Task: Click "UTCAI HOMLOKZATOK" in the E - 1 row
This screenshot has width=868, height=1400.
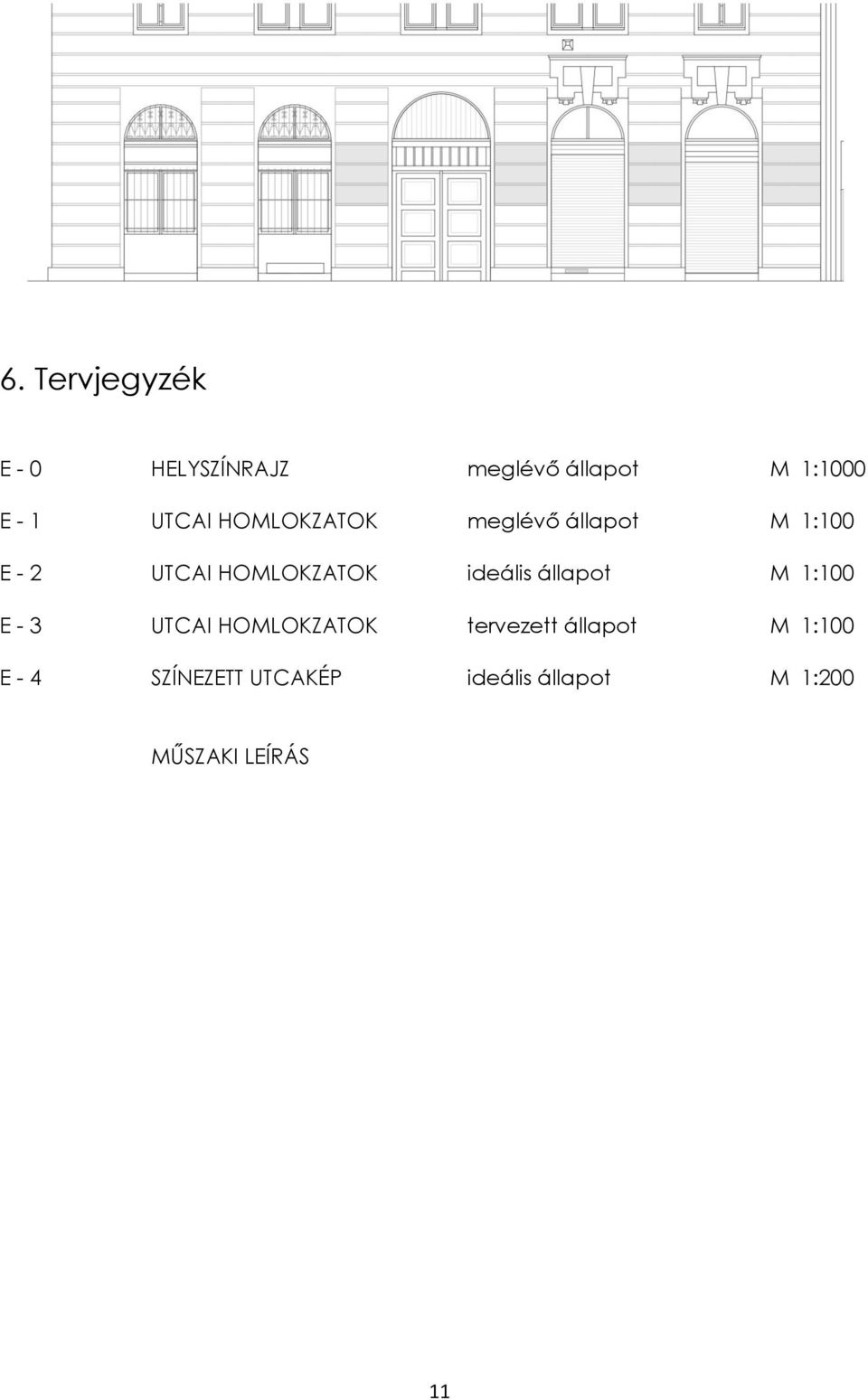Action: (x=264, y=521)
